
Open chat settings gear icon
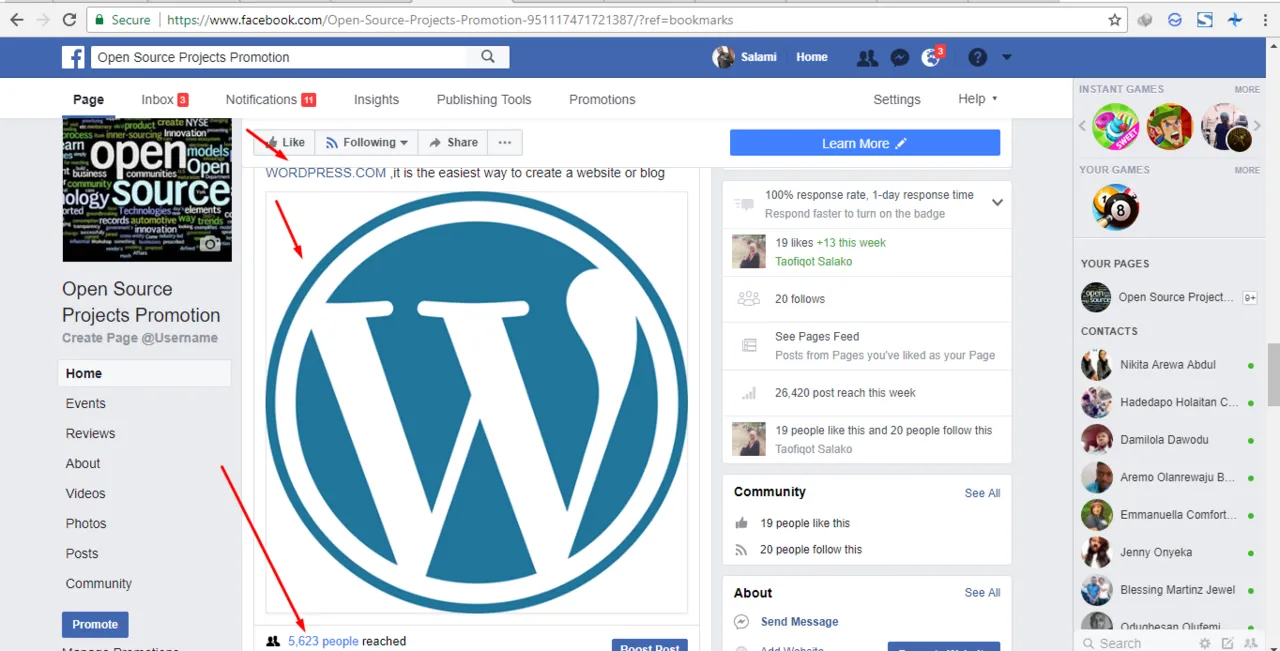coord(1205,643)
